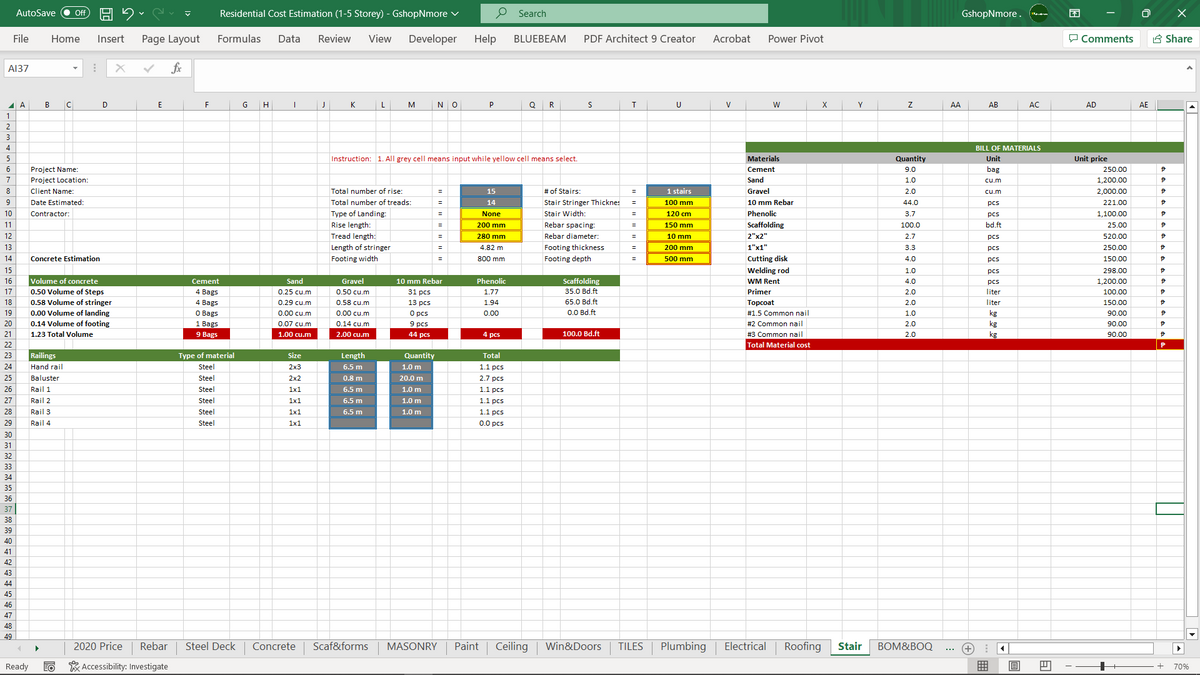The image size is (1200, 675).
Task: Switch to the Insert ribbon tab
Action: [111, 39]
